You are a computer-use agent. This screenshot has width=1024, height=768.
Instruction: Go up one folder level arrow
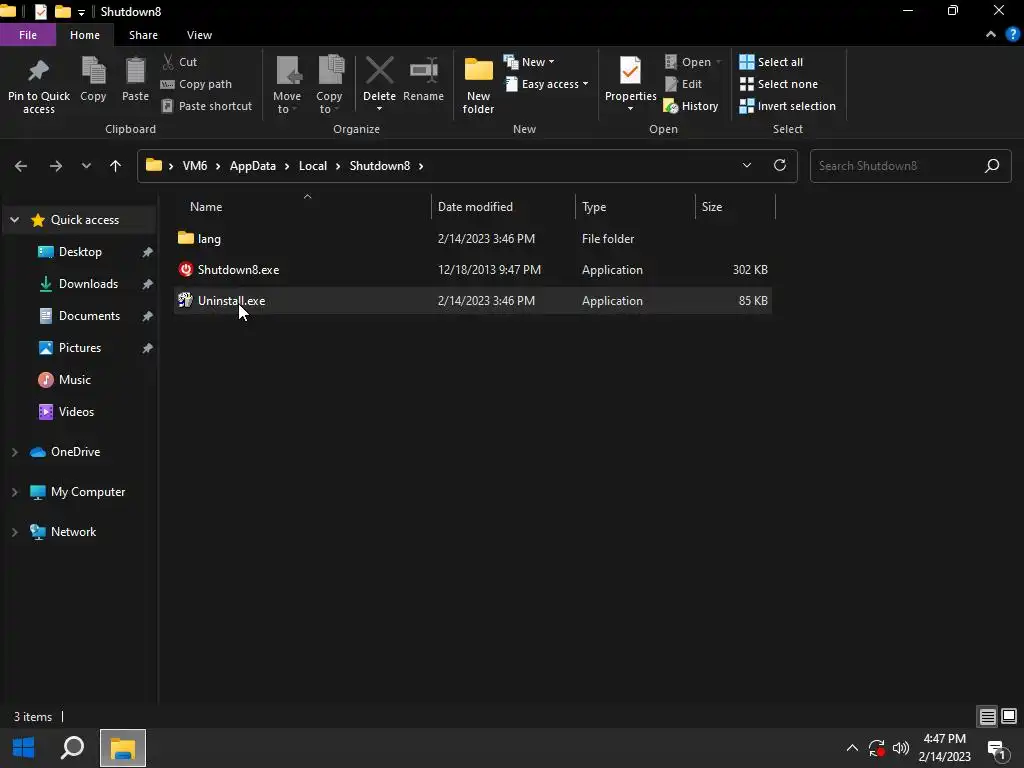point(116,166)
